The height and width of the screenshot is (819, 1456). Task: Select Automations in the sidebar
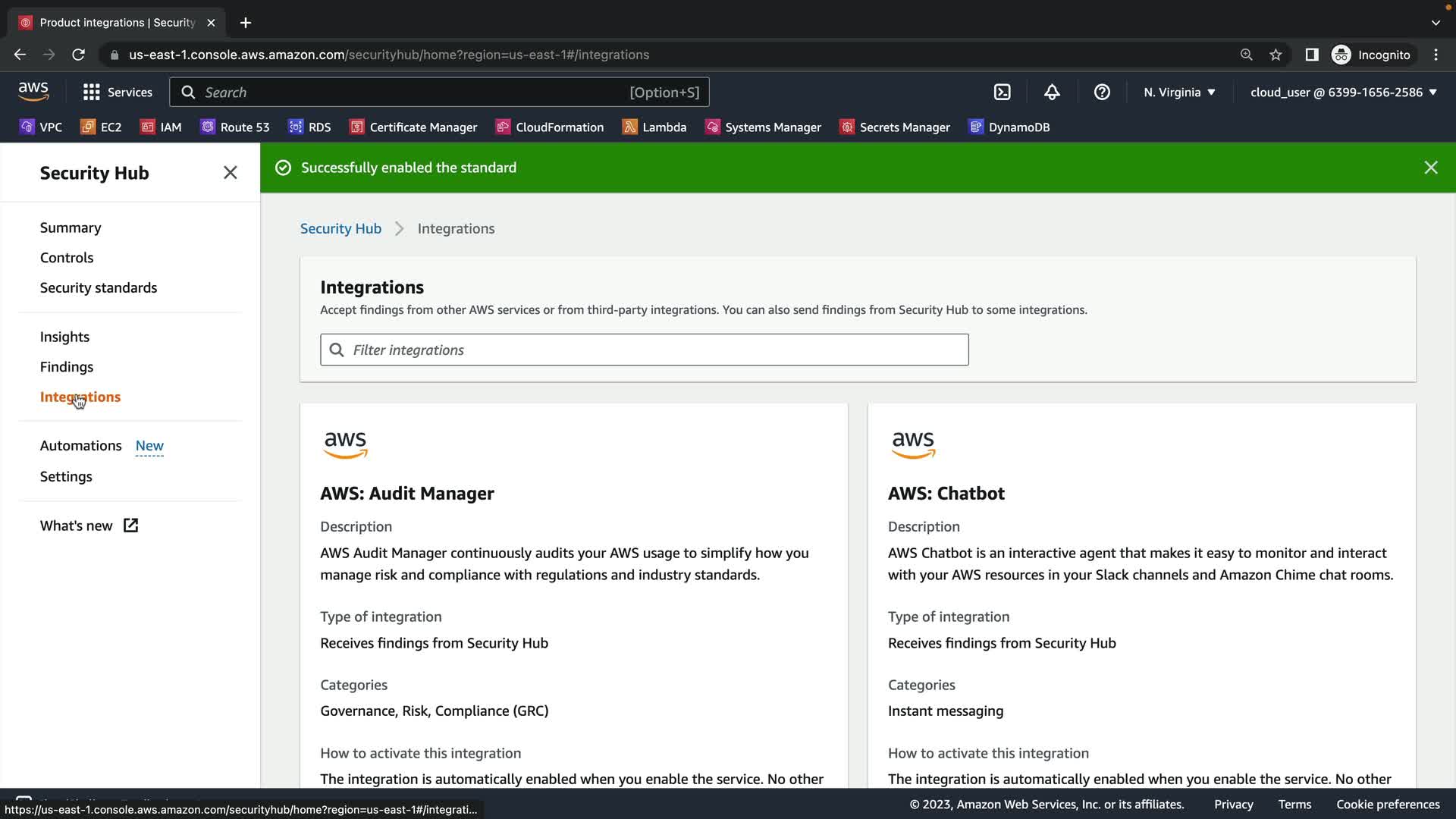click(x=81, y=446)
